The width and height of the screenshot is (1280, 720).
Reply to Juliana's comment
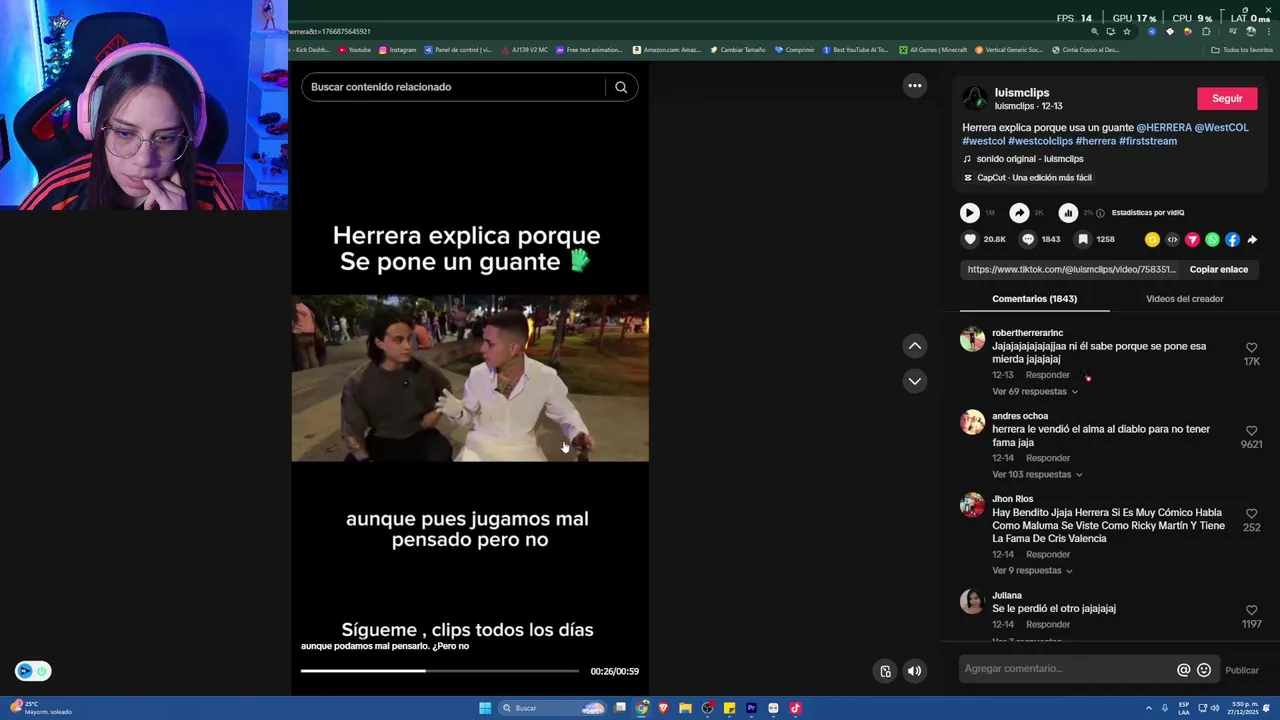(x=1047, y=624)
